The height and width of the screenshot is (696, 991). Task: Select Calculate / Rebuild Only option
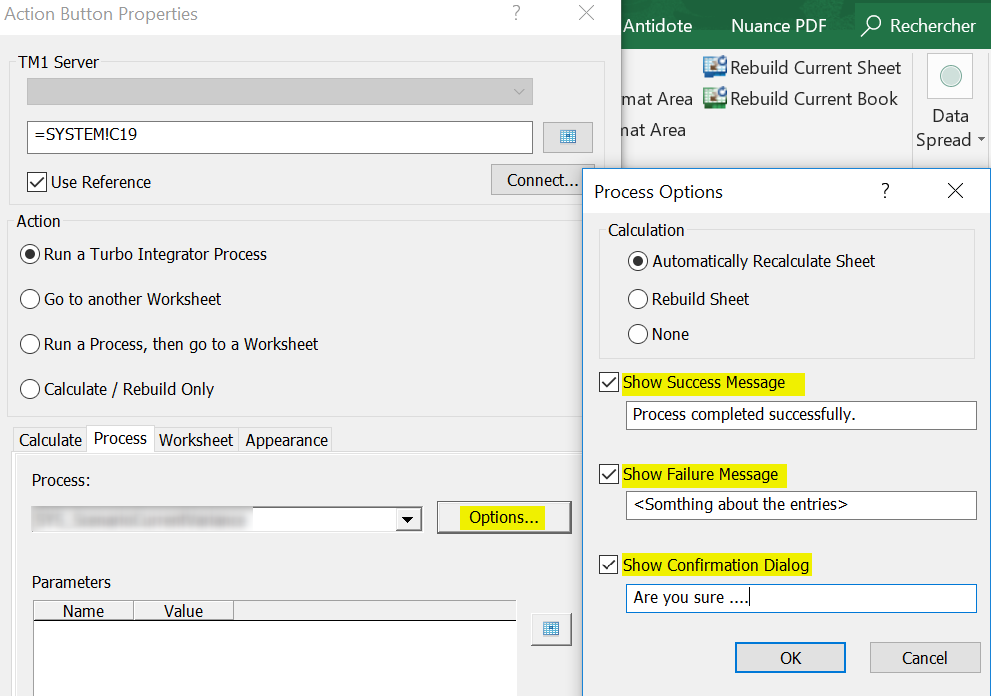pyautogui.click(x=30, y=389)
